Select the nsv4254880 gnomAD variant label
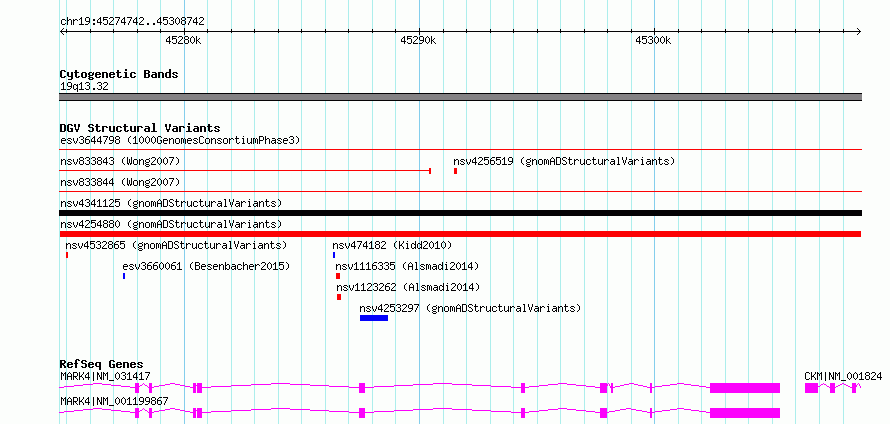This screenshot has width=890, height=424. pyautogui.click(x=171, y=224)
